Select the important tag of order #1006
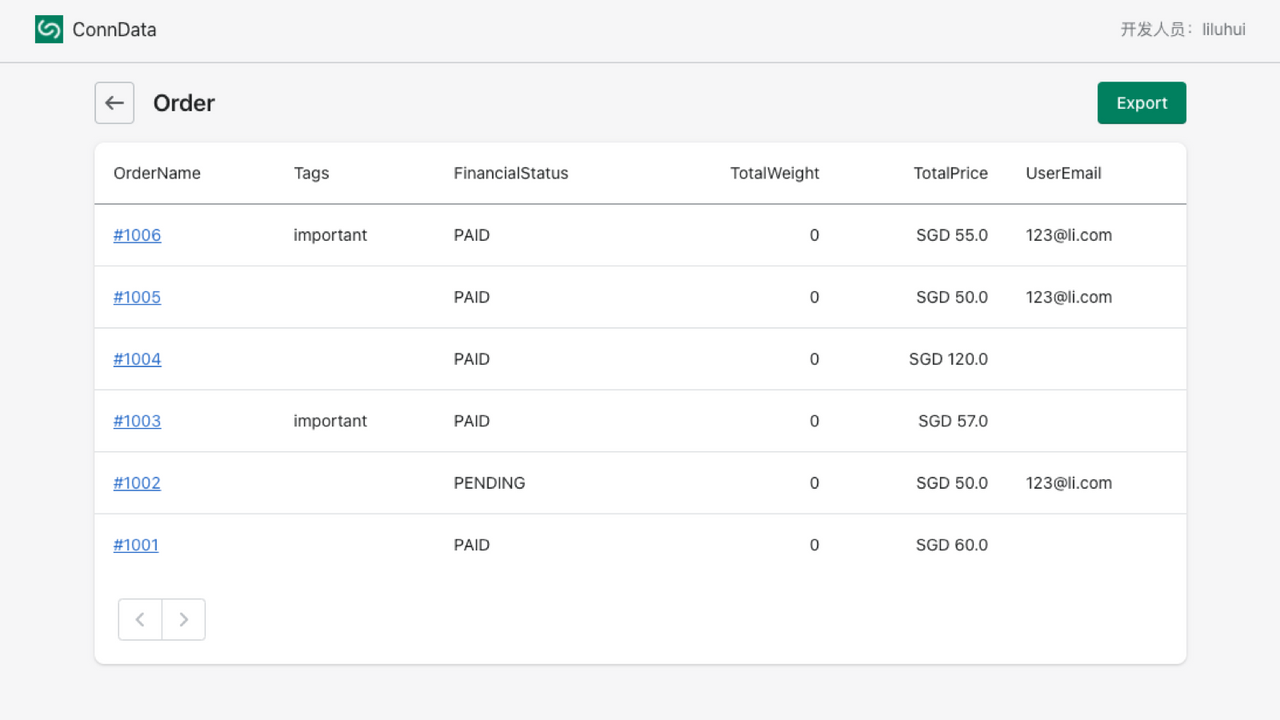The height and width of the screenshot is (720, 1280). click(x=330, y=235)
